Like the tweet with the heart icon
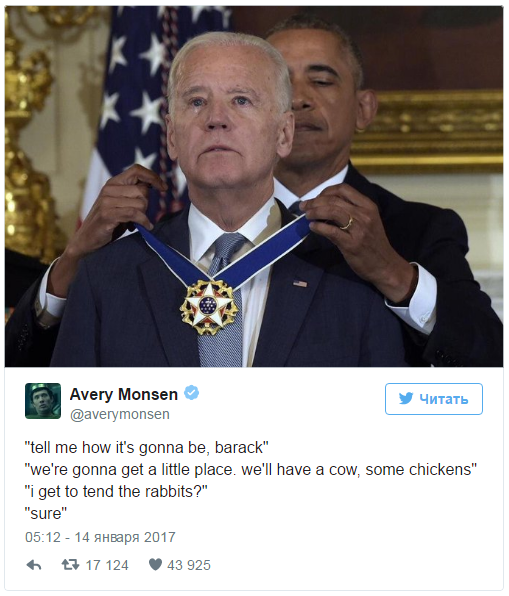This screenshot has width=509, height=596. [x=155, y=564]
